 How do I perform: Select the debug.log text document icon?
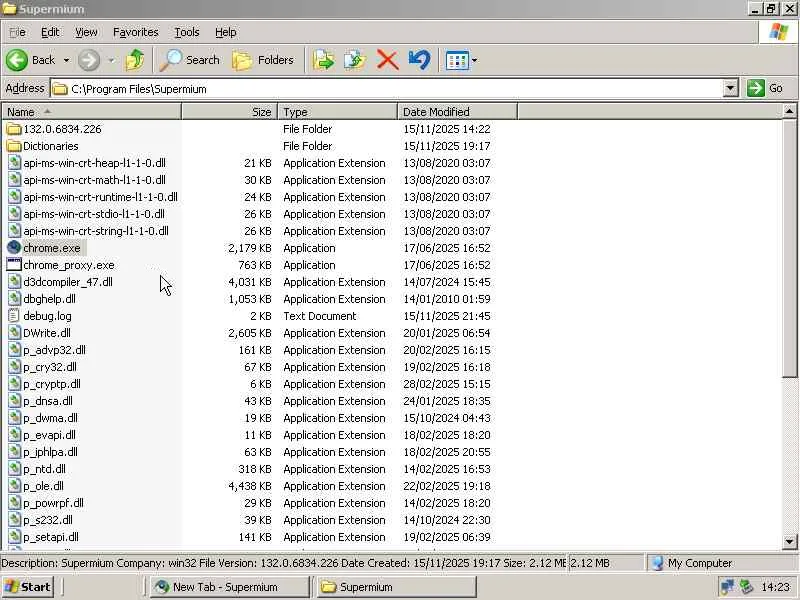(x=14, y=316)
